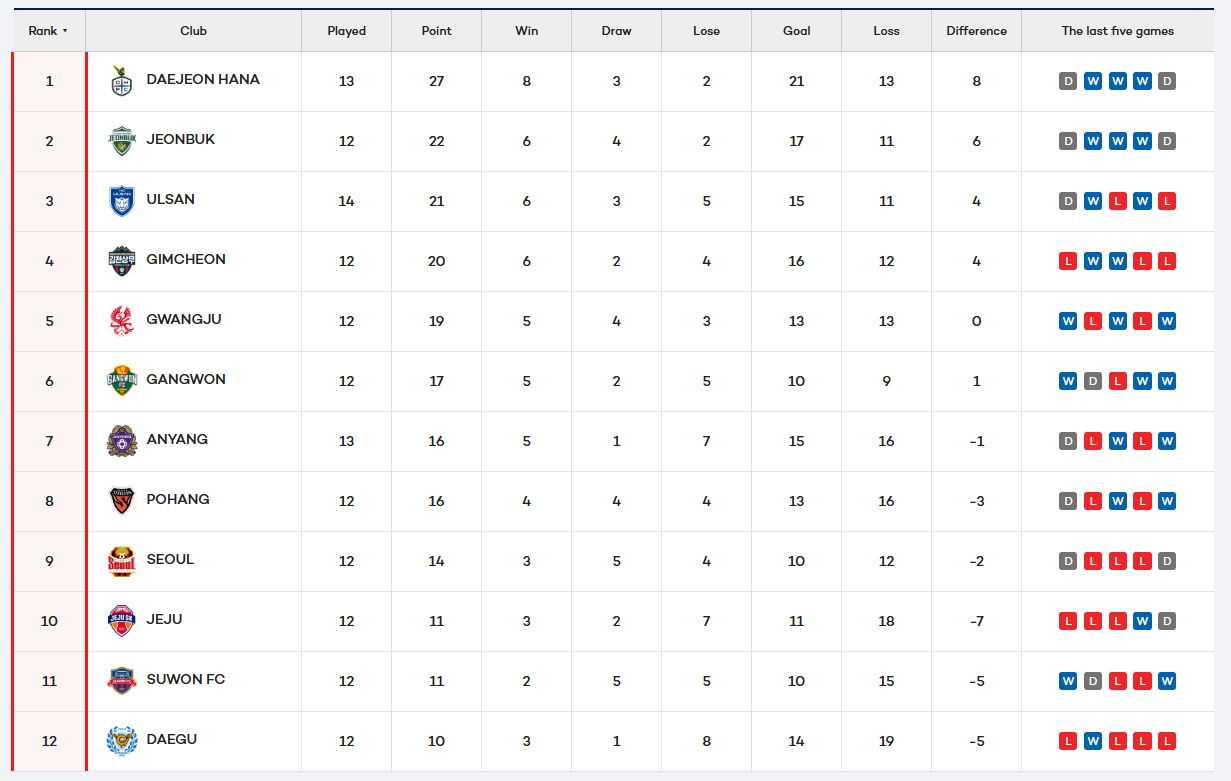This screenshot has height=781, width=1231.
Task: Click Gwangju's first blue W result badge
Action: 1068,321
